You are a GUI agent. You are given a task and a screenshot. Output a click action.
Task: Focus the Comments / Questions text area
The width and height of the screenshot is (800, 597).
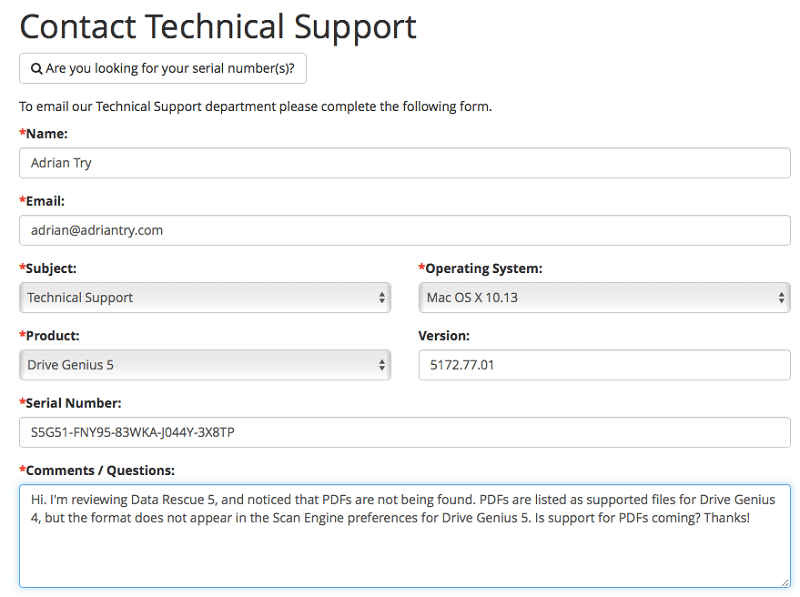tap(405, 536)
